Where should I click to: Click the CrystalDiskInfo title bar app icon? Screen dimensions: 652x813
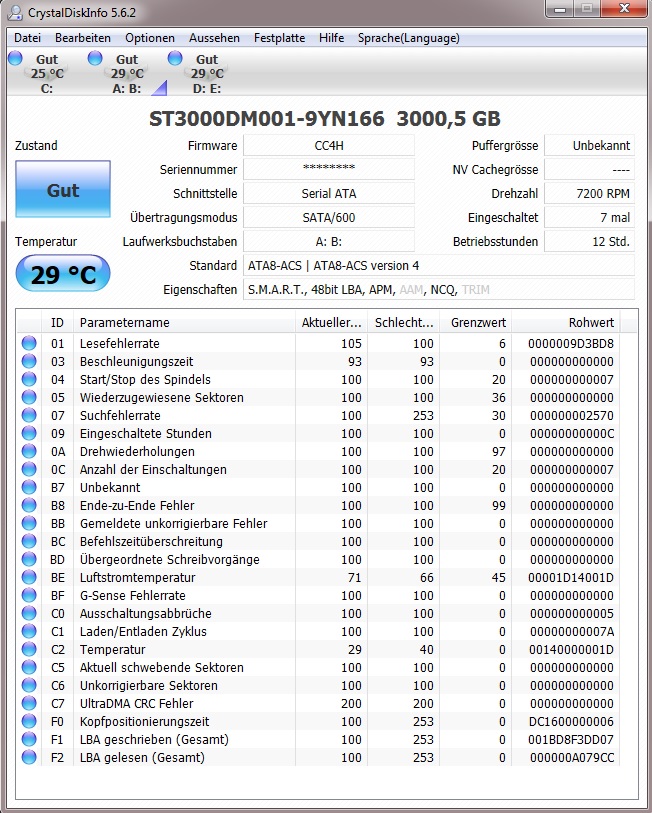(x=16, y=12)
